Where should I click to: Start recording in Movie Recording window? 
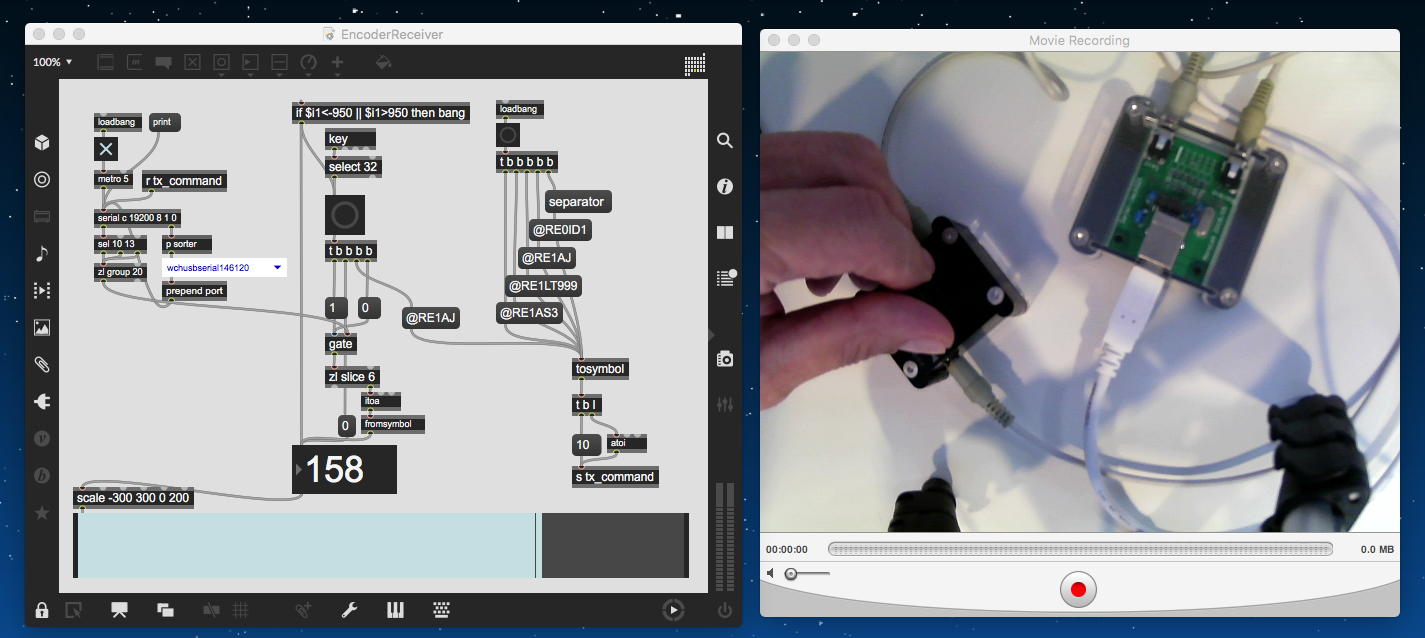pyautogui.click(x=1078, y=589)
